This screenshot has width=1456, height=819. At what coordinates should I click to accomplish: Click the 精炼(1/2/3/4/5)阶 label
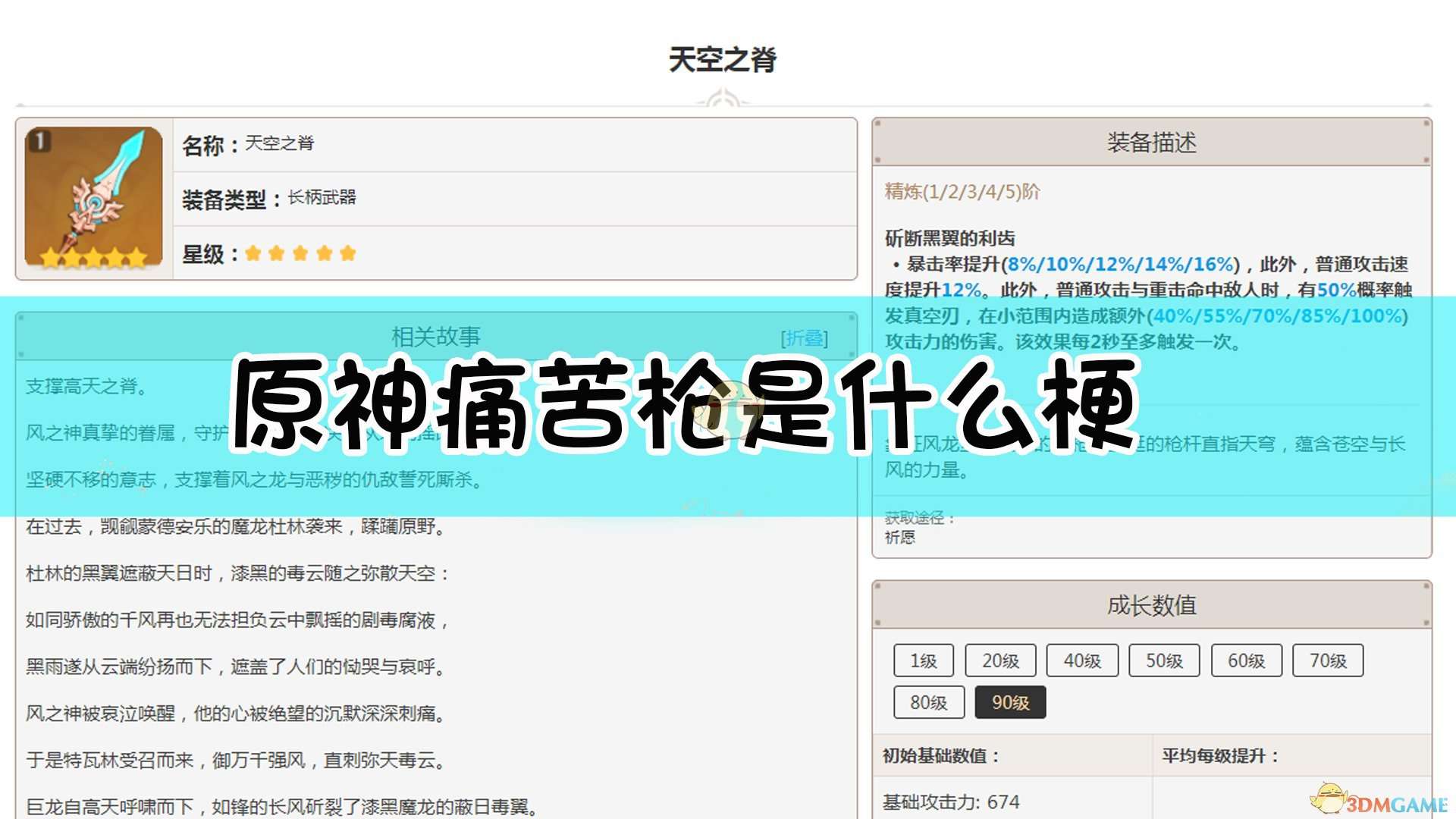pos(962,191)
